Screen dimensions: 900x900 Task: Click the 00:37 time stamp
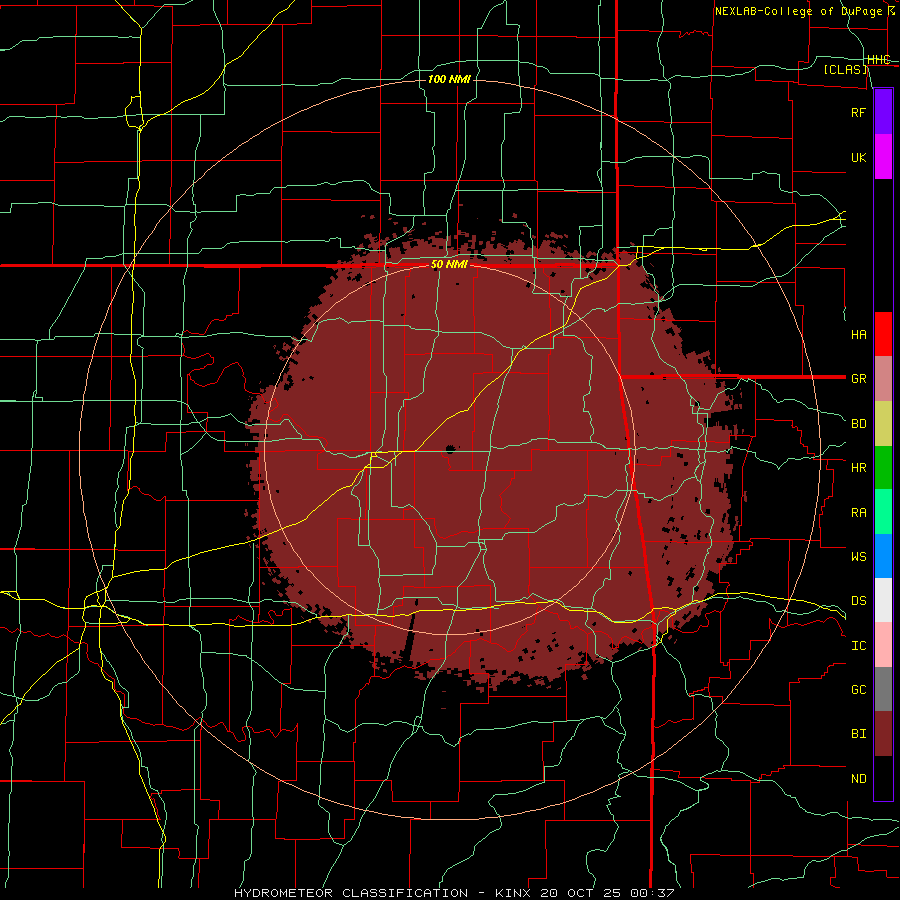(652, 893)
